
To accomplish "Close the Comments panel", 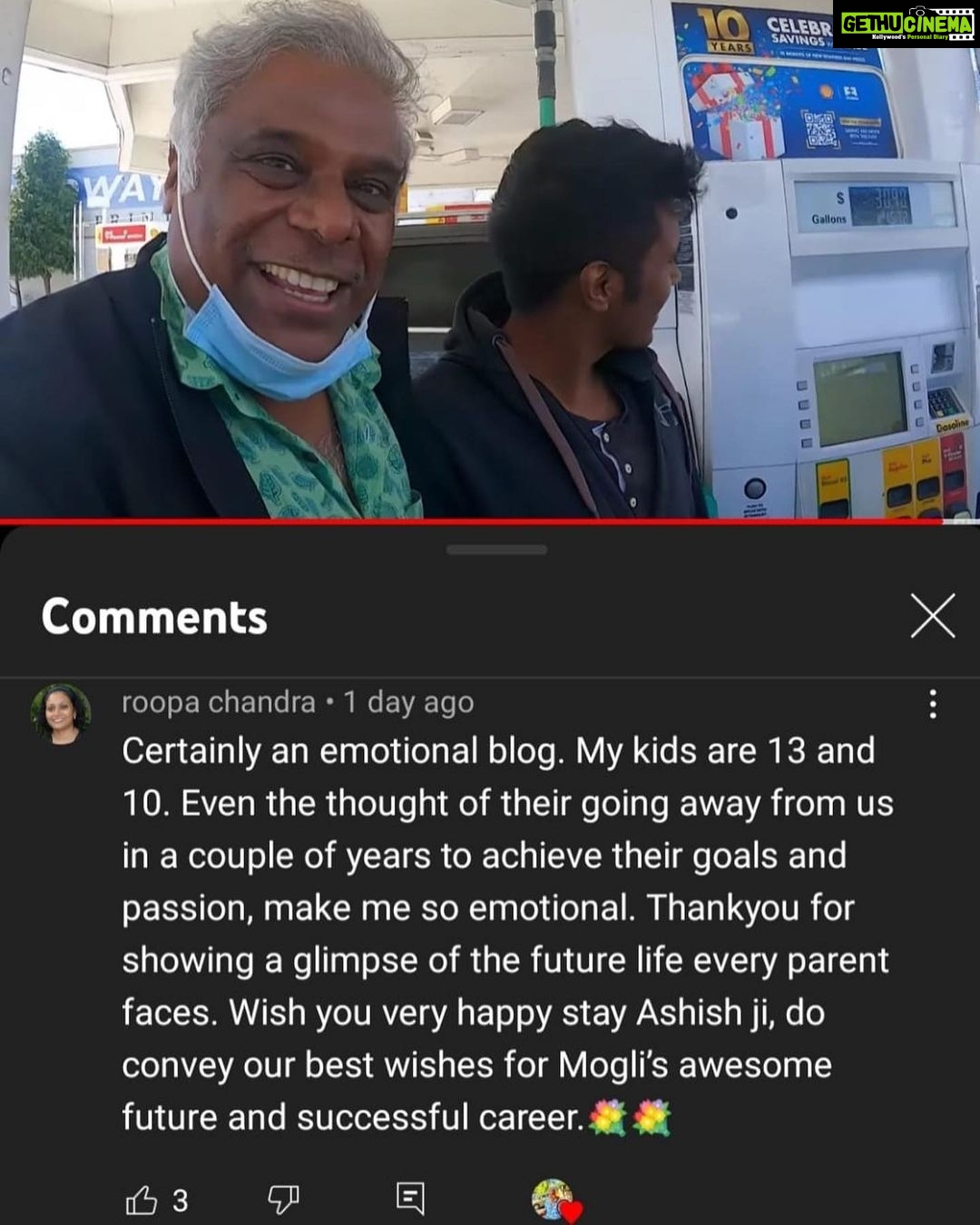I will tap(933, 616).
